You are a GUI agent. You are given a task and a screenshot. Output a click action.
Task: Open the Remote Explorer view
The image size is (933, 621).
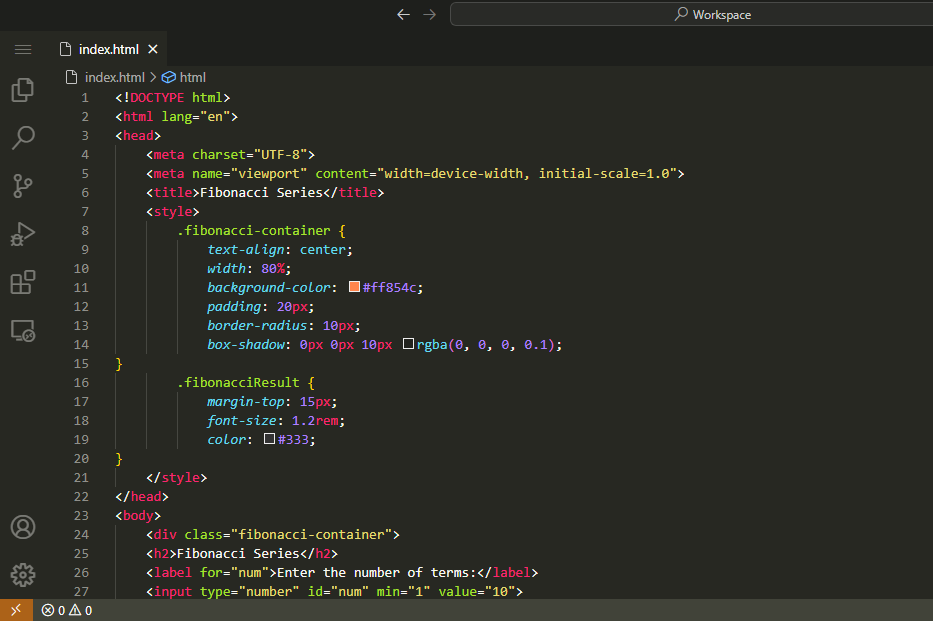(x=22, y=330)
